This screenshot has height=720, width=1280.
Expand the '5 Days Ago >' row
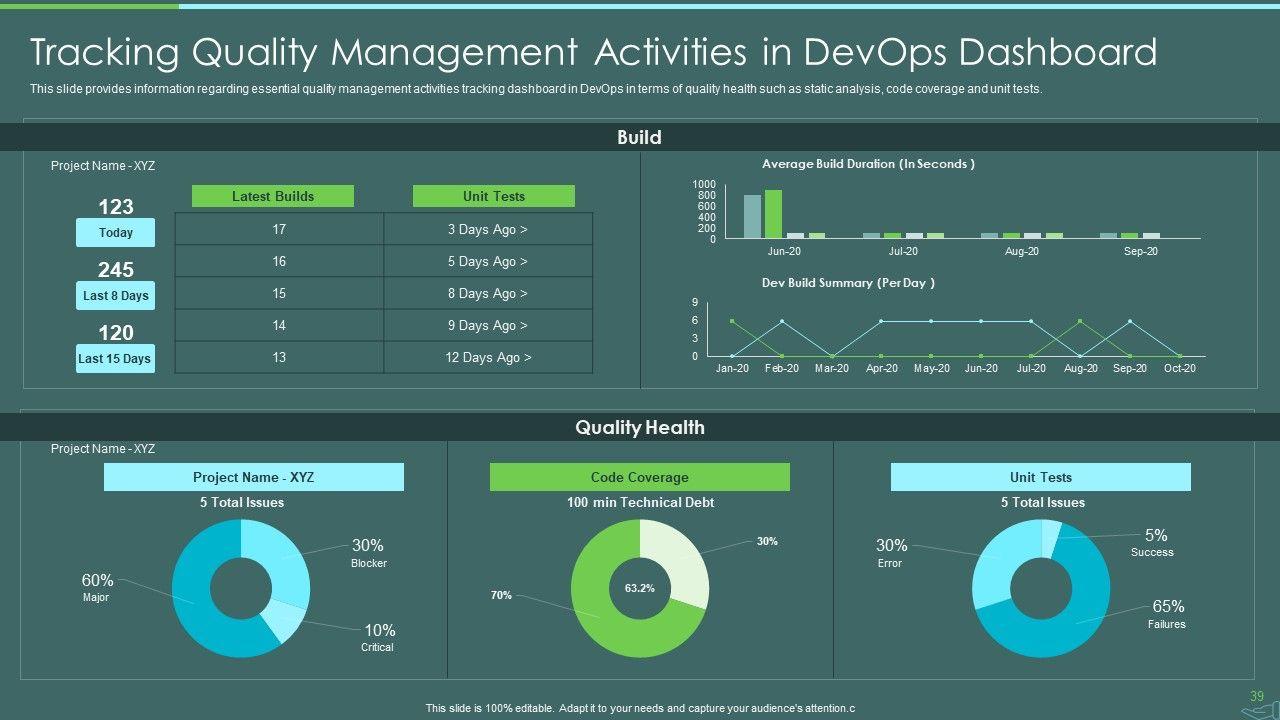point(488,261)
